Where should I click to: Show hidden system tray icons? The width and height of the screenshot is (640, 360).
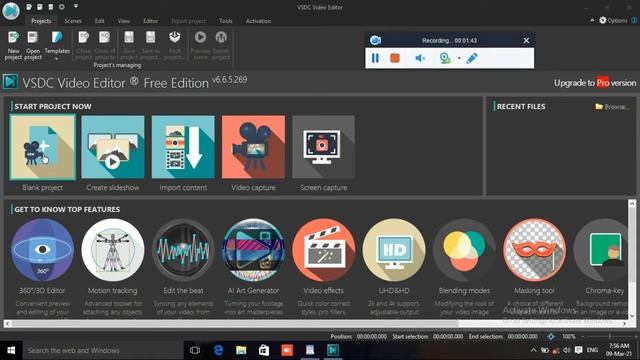533,350
